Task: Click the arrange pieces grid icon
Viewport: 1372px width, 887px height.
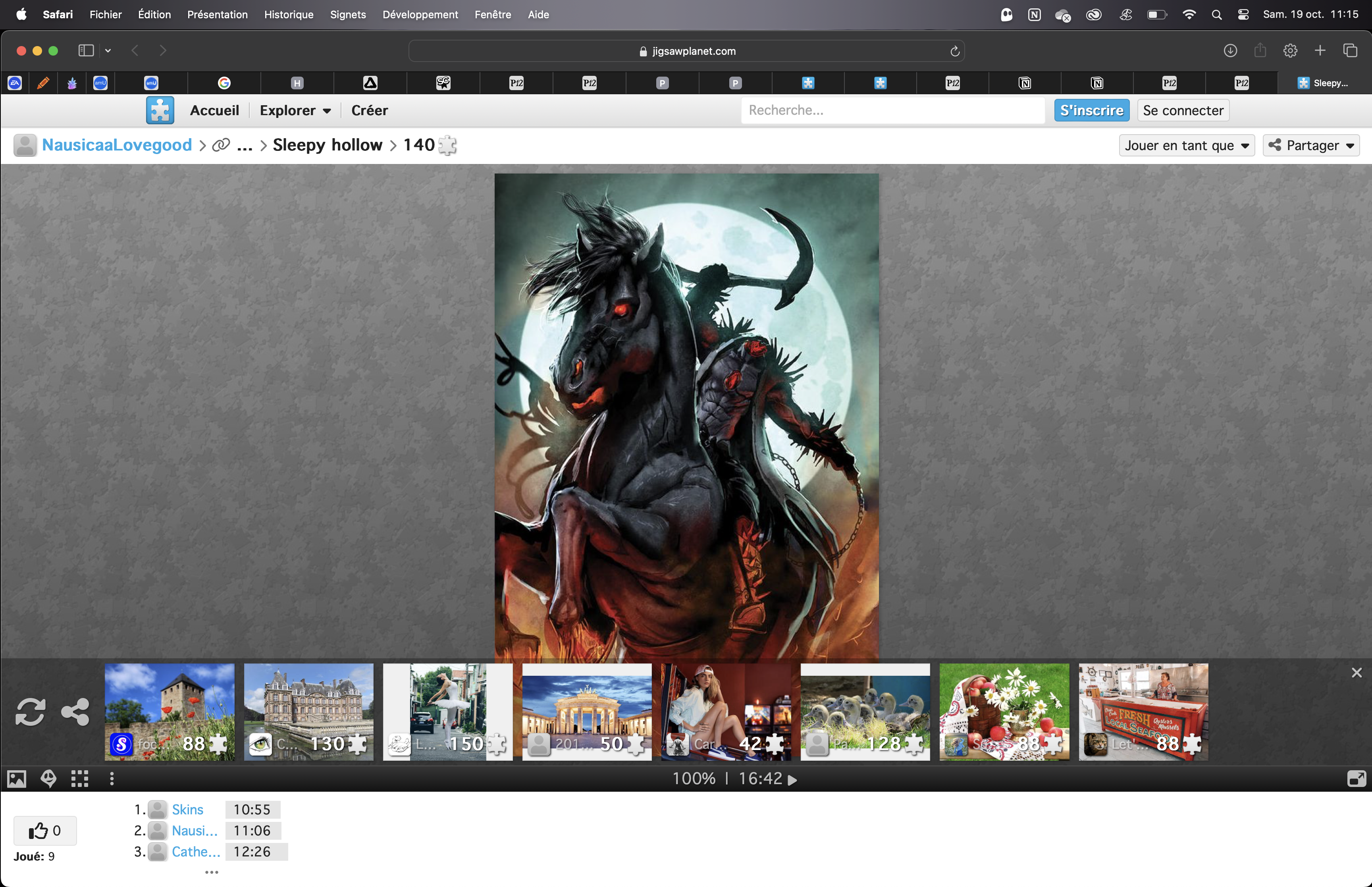Action: point(80,779)
